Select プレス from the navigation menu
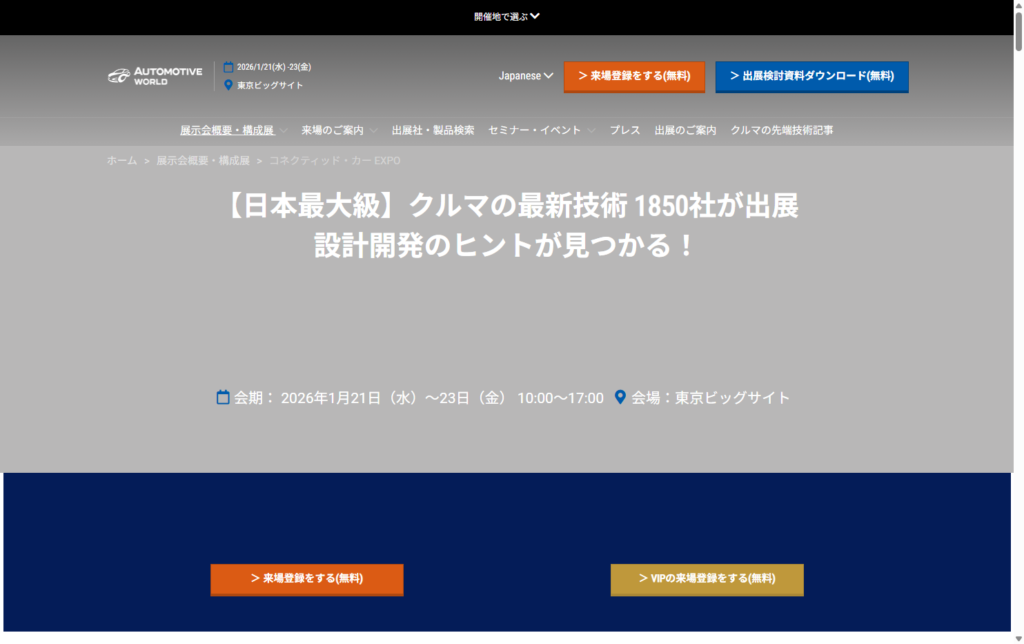 tap(624, 129)
